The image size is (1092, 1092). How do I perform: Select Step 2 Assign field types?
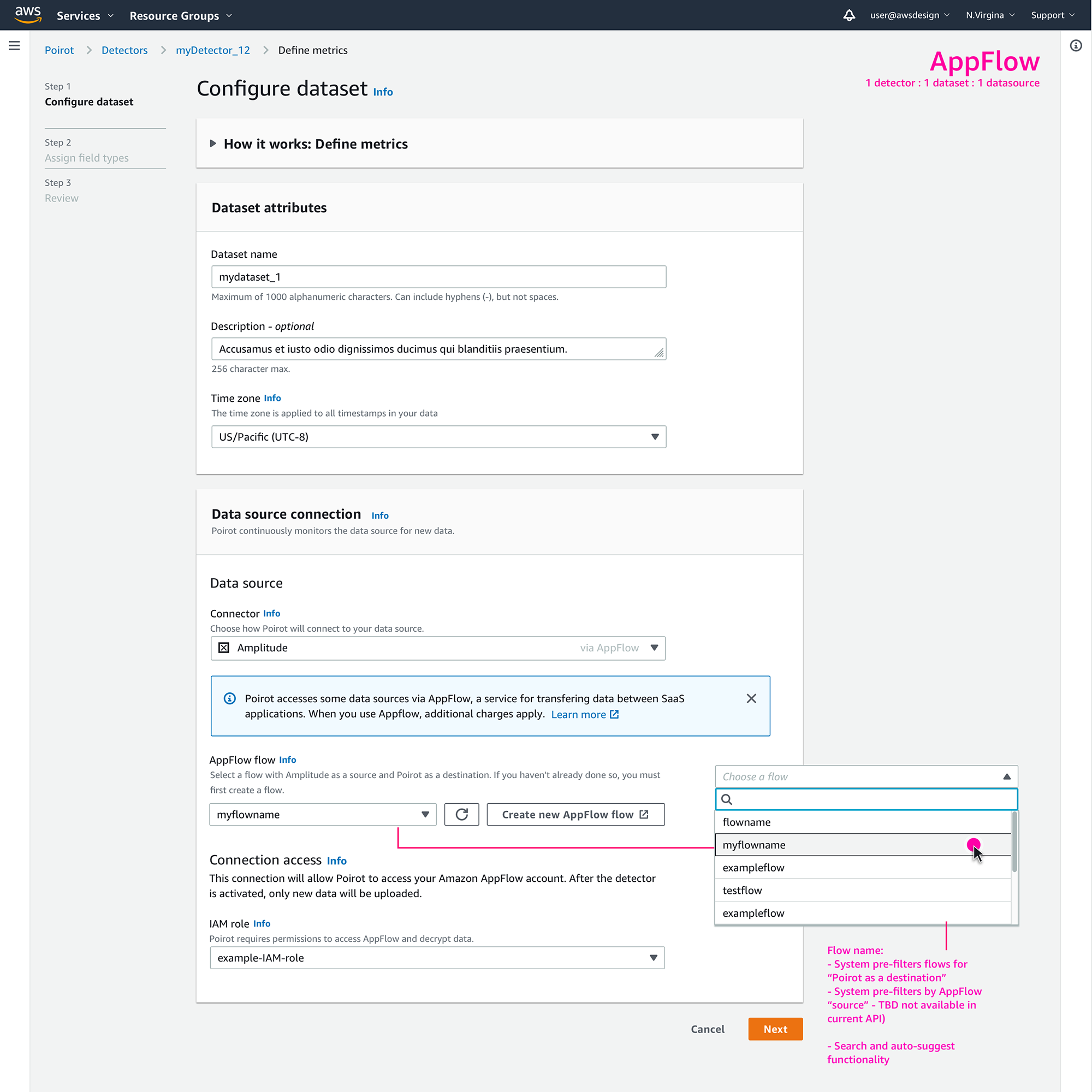tap(86, 150)
